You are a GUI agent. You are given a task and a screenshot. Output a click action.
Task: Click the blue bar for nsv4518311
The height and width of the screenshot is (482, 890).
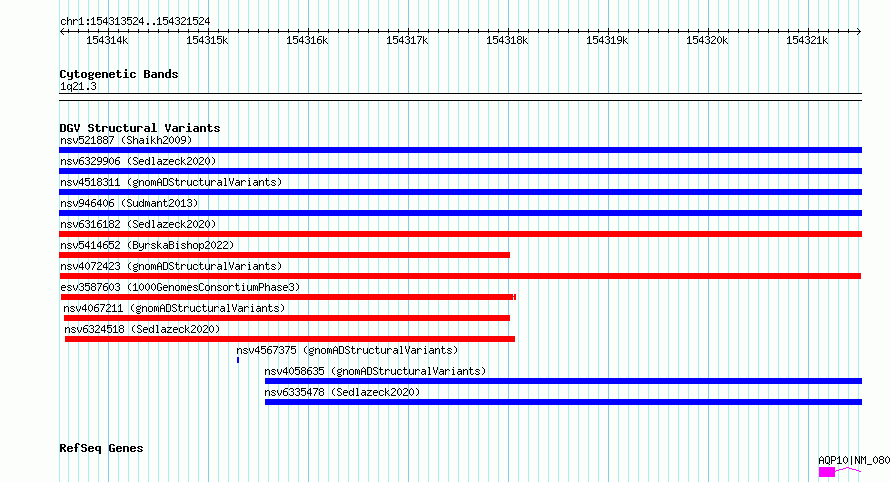[x=460, y=192]
